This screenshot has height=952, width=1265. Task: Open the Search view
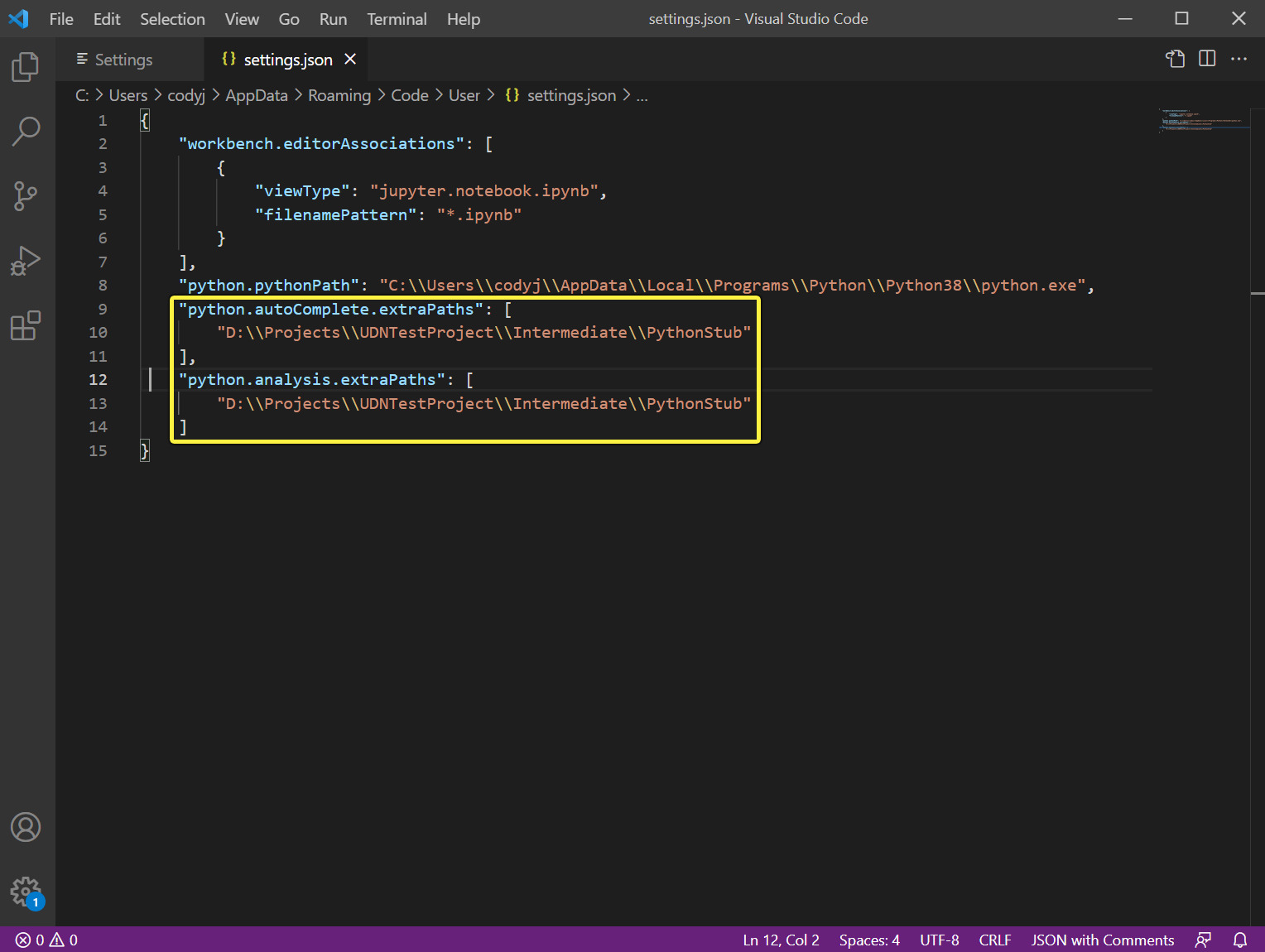point(26,131)
